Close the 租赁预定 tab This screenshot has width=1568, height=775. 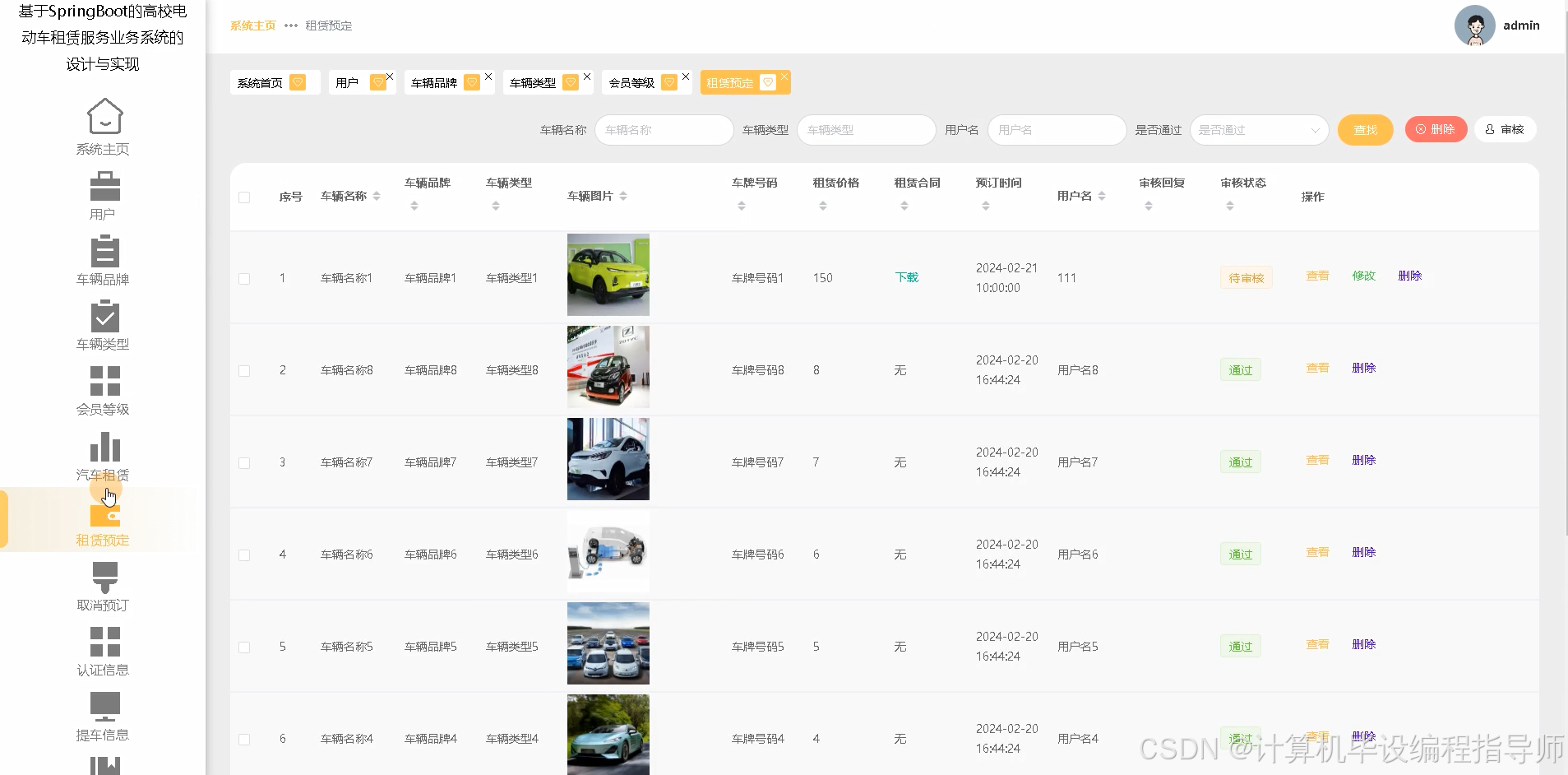point(784,77)
